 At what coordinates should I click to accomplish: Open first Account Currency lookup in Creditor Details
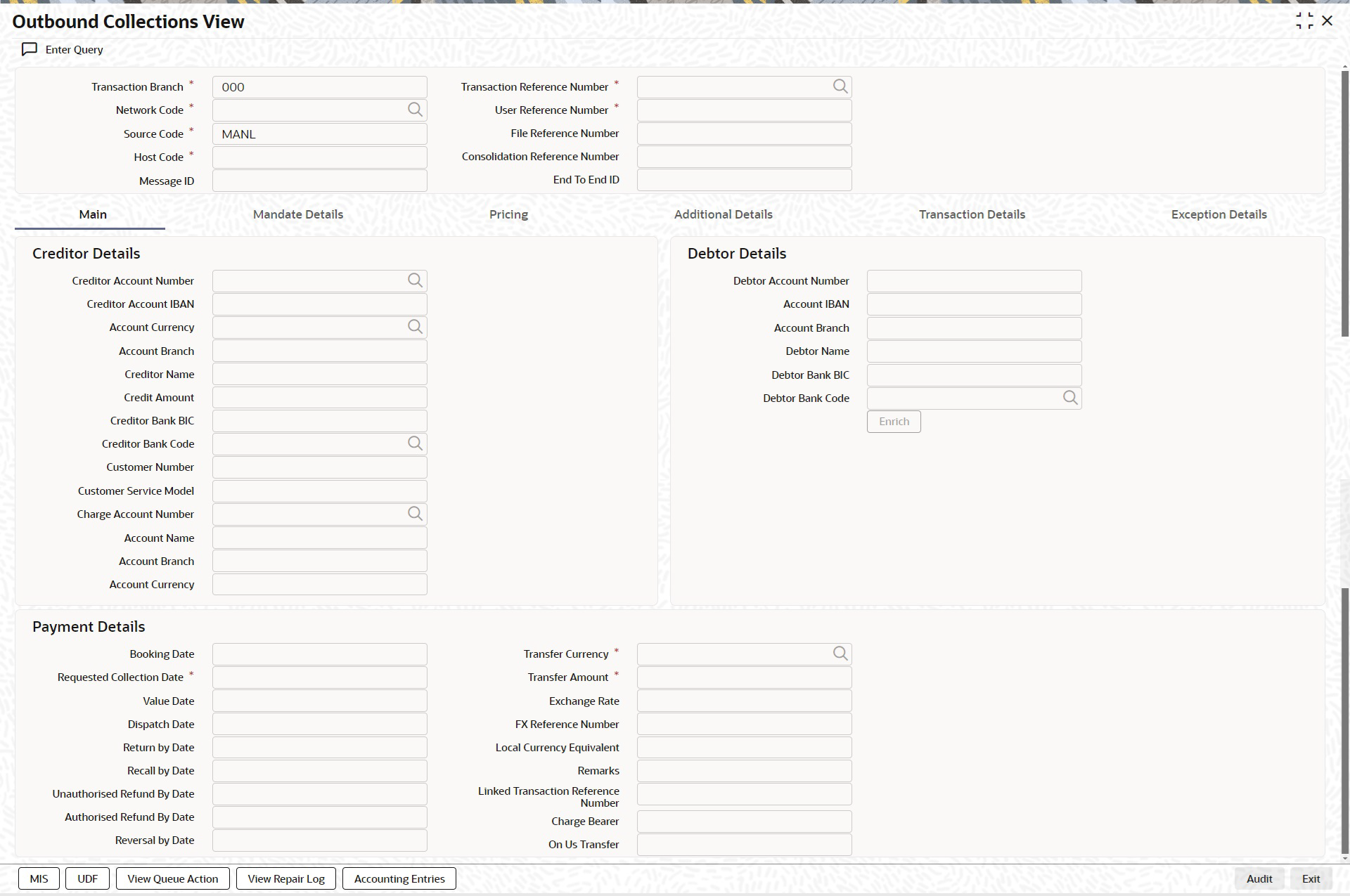[x=415, y=327]
